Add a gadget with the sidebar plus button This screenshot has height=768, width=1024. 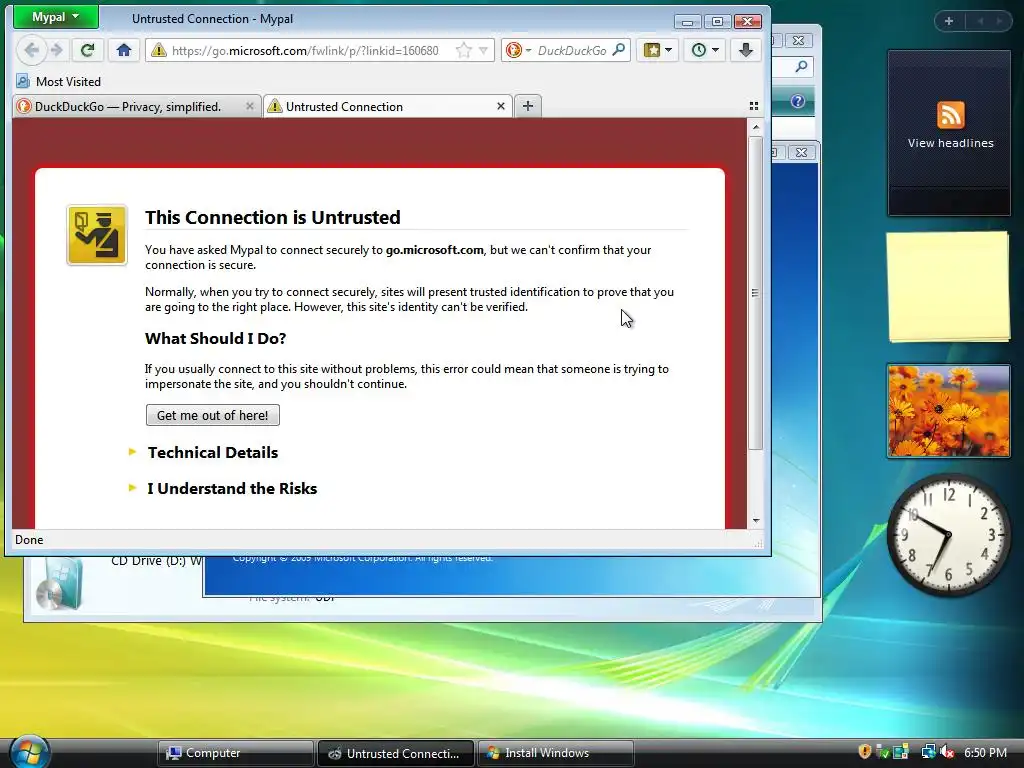pos(949,21)
